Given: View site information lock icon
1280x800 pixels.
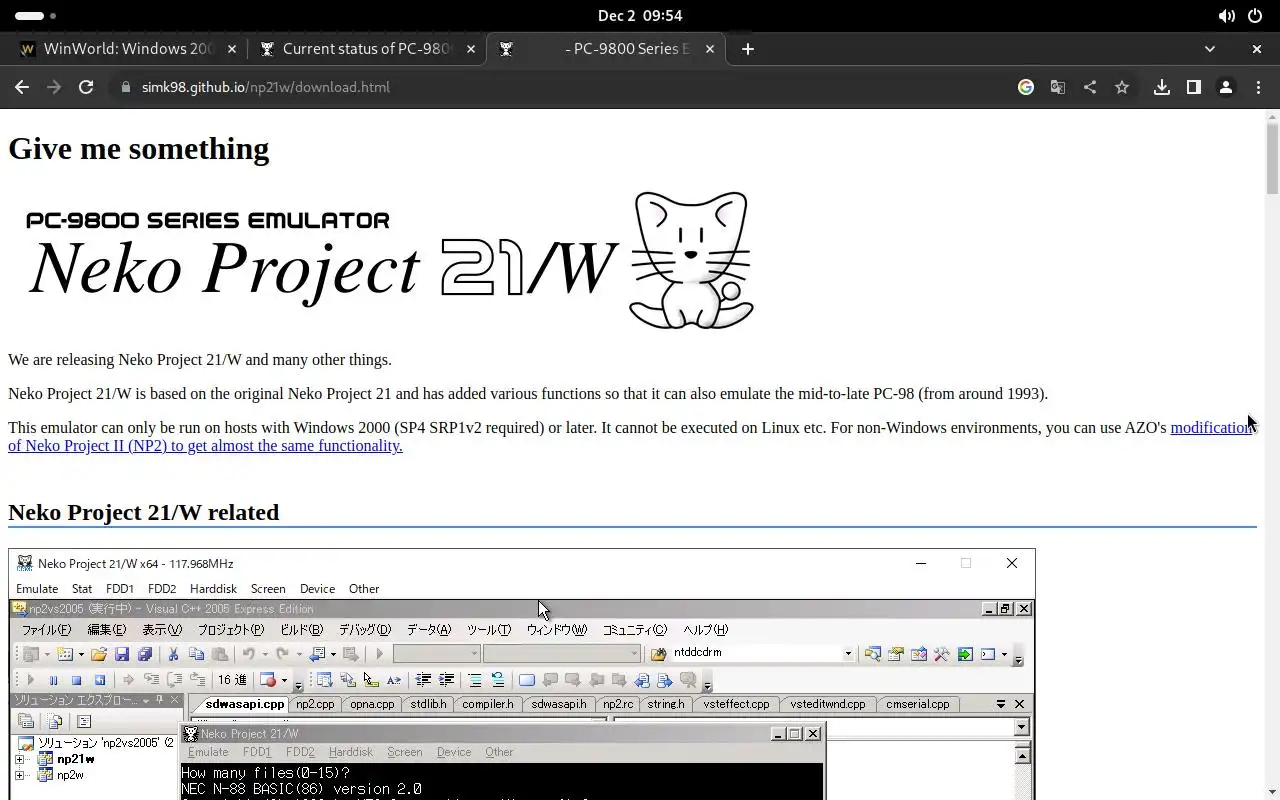Looking at the screenshot, I should (x=125, y=87).
